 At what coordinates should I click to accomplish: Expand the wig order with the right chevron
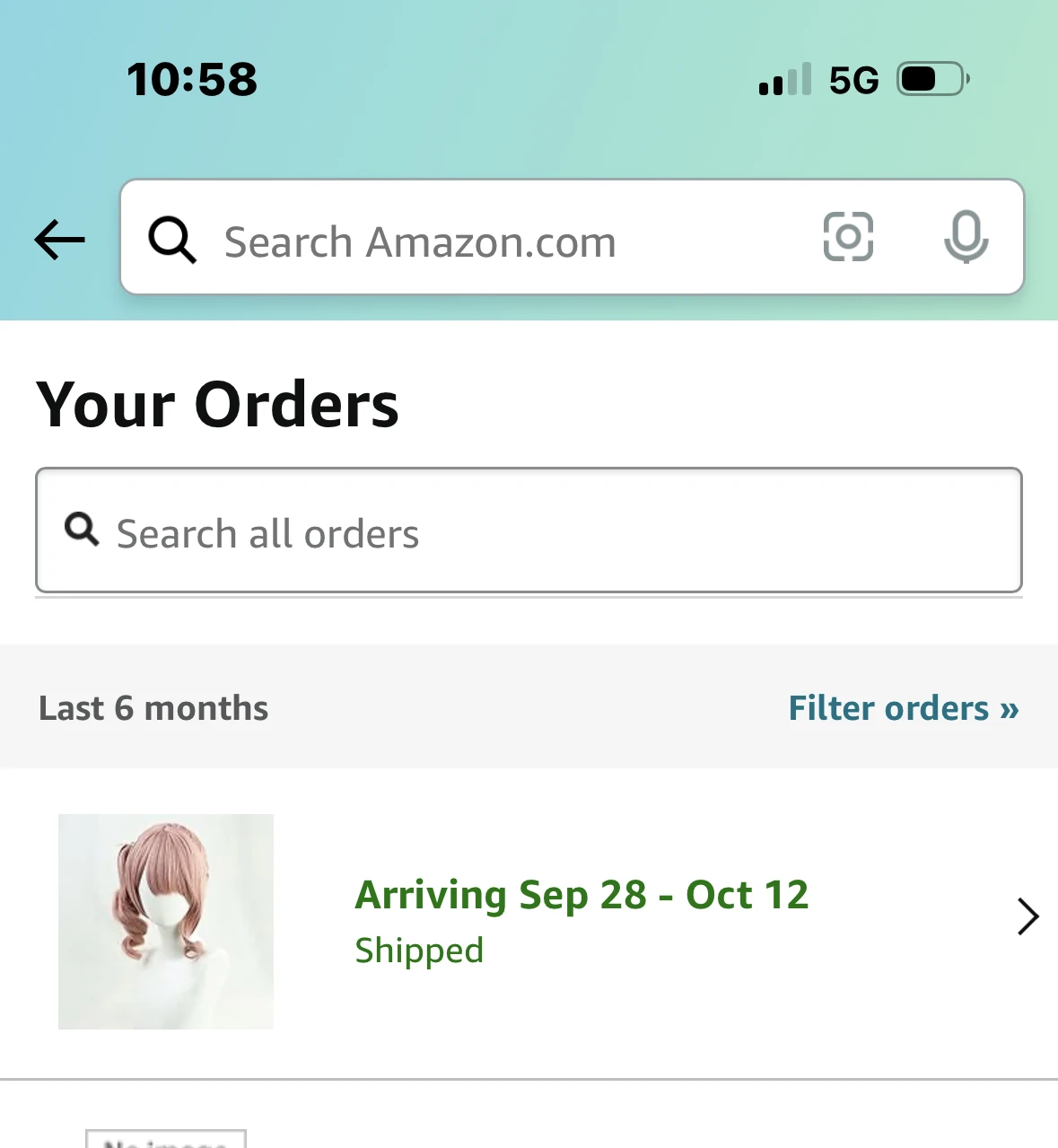point(1027,916)
